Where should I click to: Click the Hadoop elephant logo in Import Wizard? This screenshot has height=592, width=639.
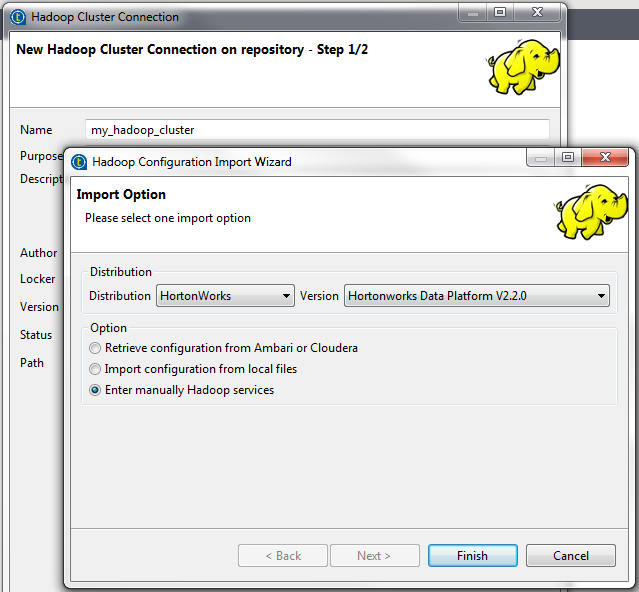pyautogui.click(x=593, y=211)
